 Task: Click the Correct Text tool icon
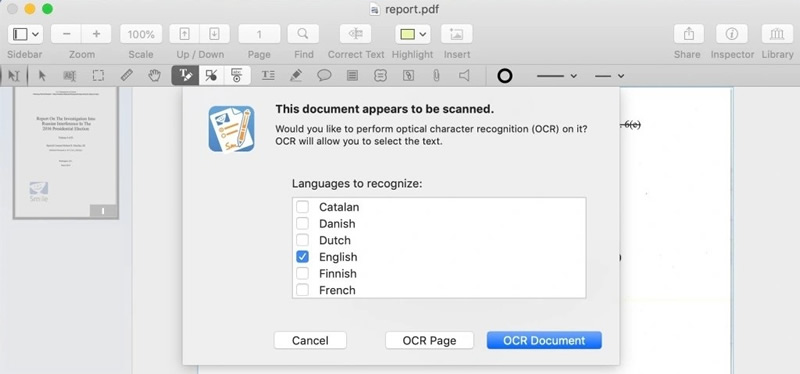356,34
